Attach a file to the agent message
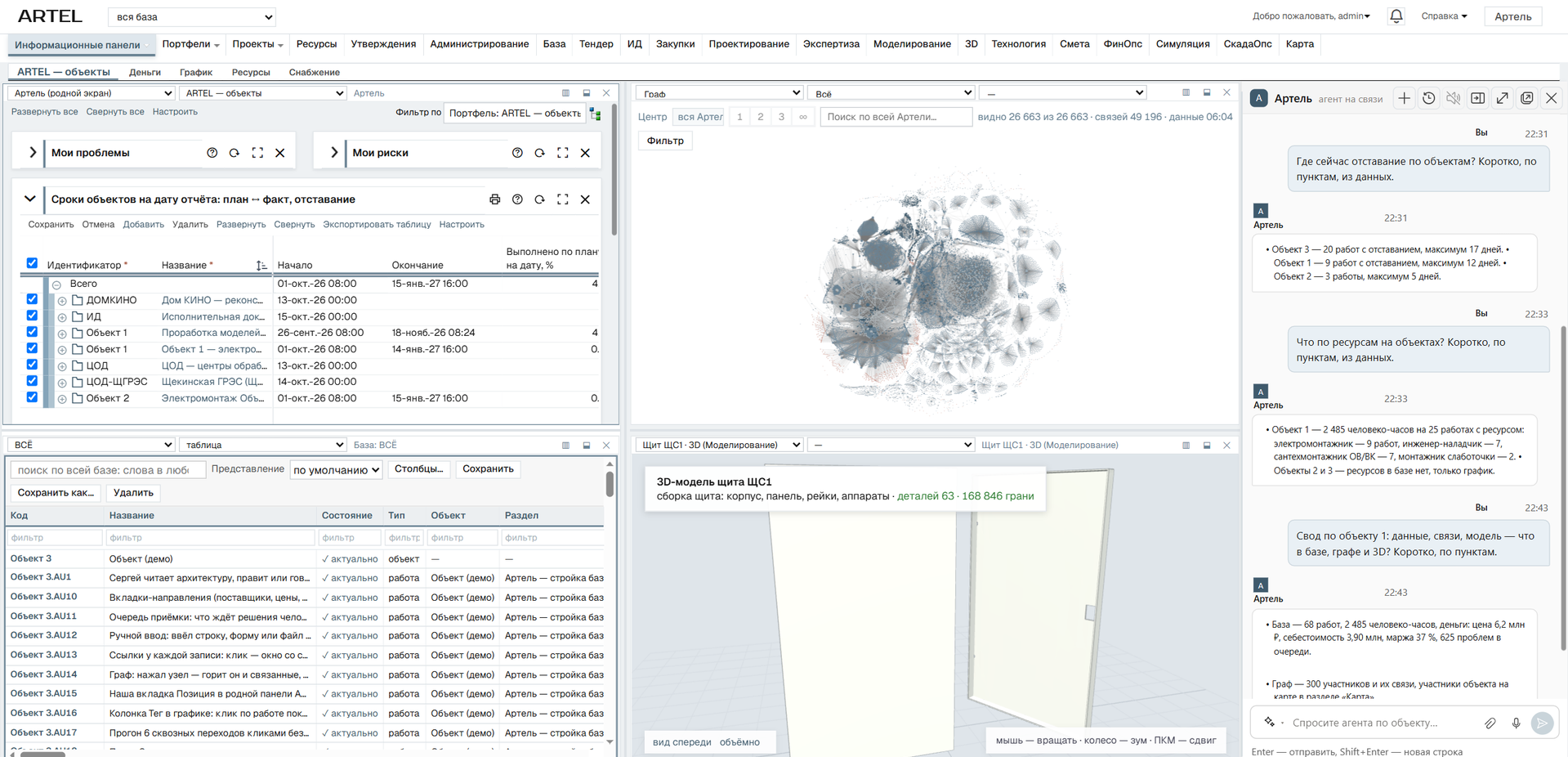 tap(1490, 723)
